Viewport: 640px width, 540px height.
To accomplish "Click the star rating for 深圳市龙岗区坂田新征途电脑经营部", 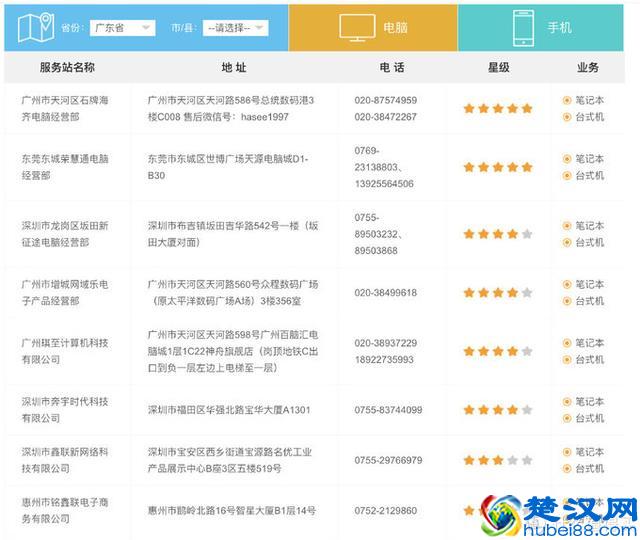I will (498, 234).
